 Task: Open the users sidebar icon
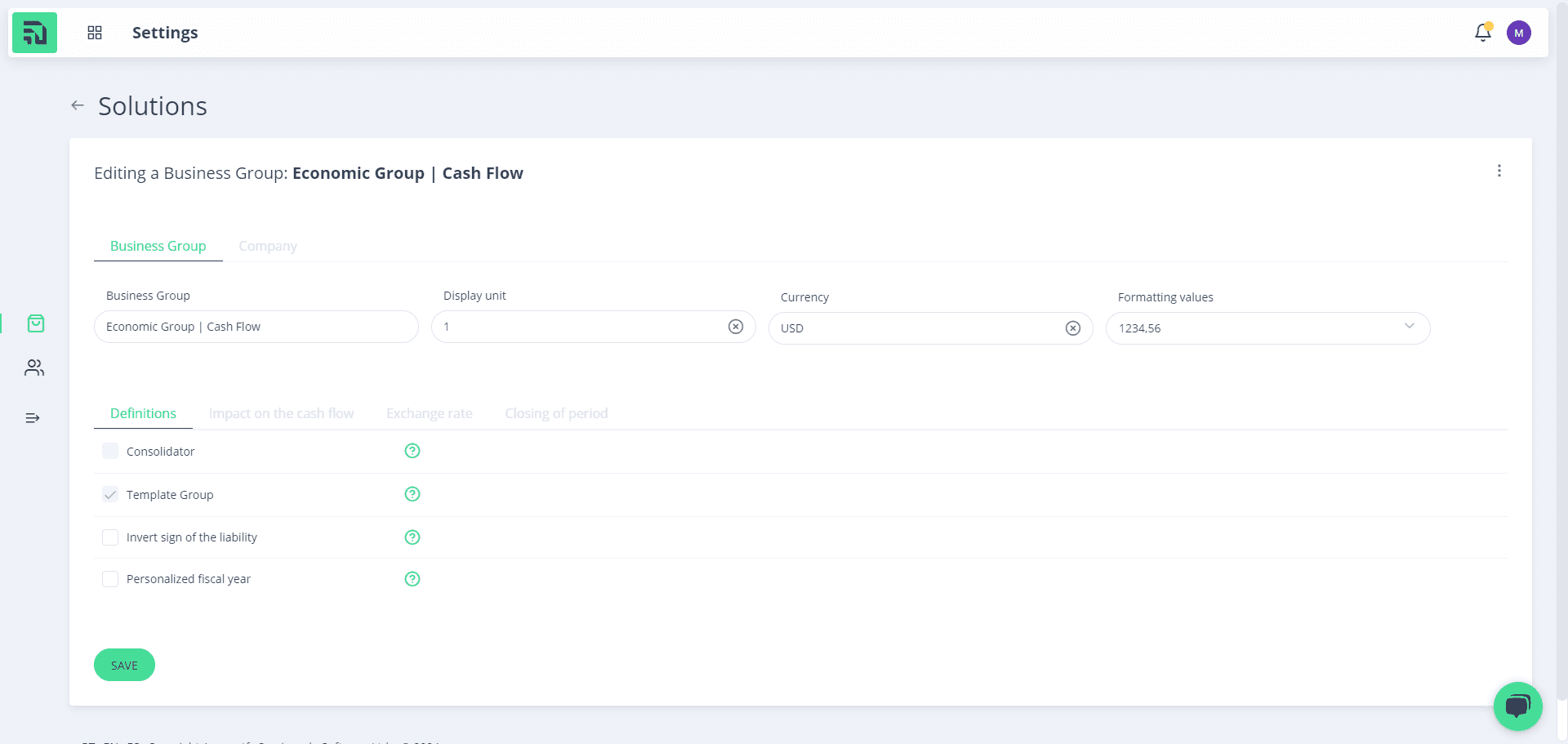[34, 368]
